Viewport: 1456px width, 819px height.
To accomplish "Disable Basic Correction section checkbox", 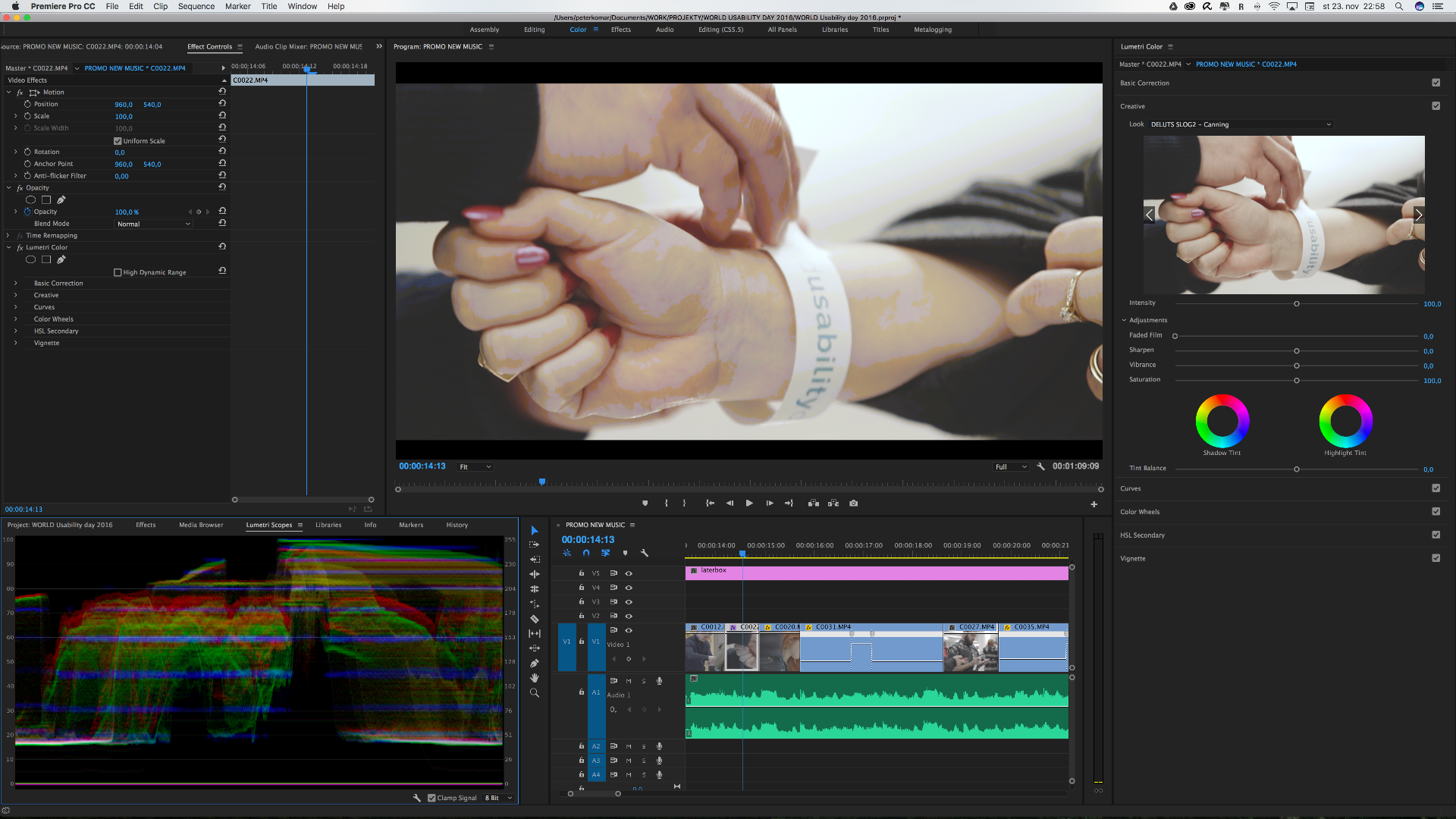I will [1436, 83].
